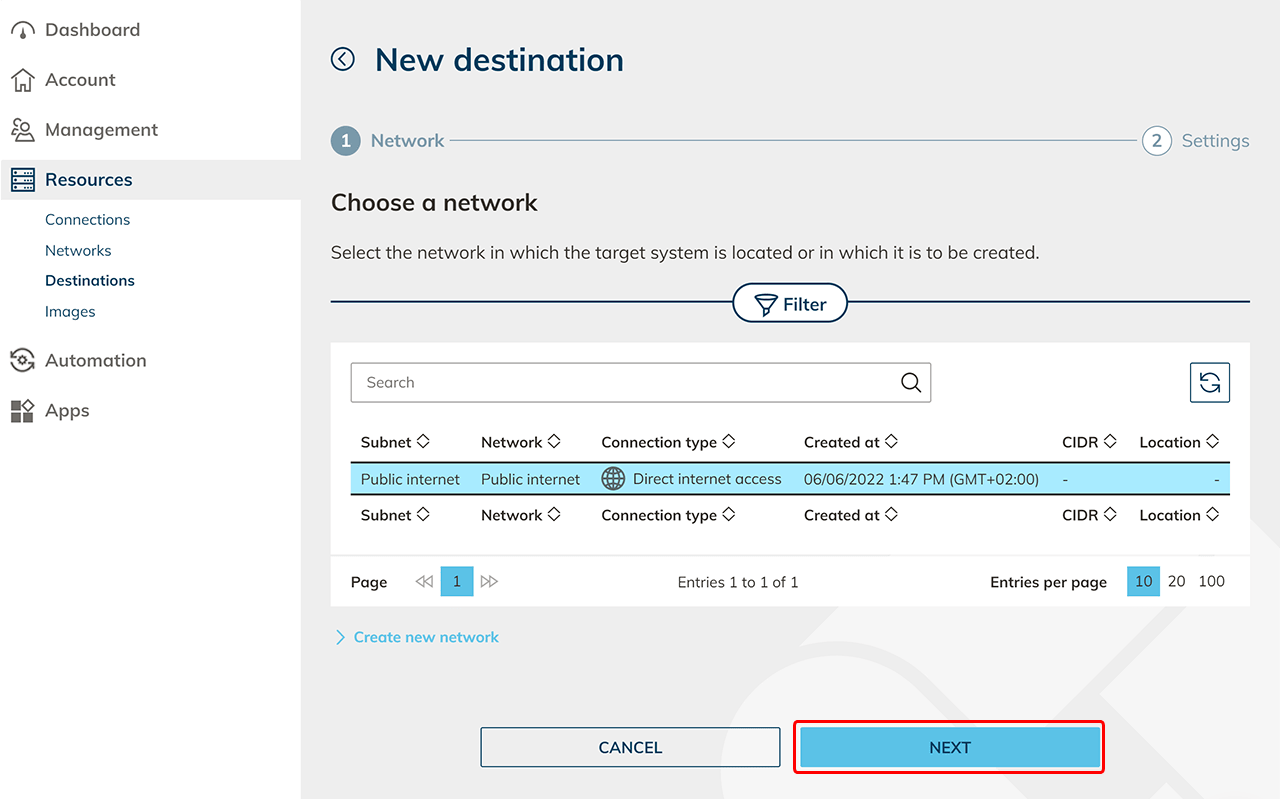This screenshot has width=1280, height=799.
Task: Click the NEXT button
Action: pyautogui.click(x=949, y=747)
